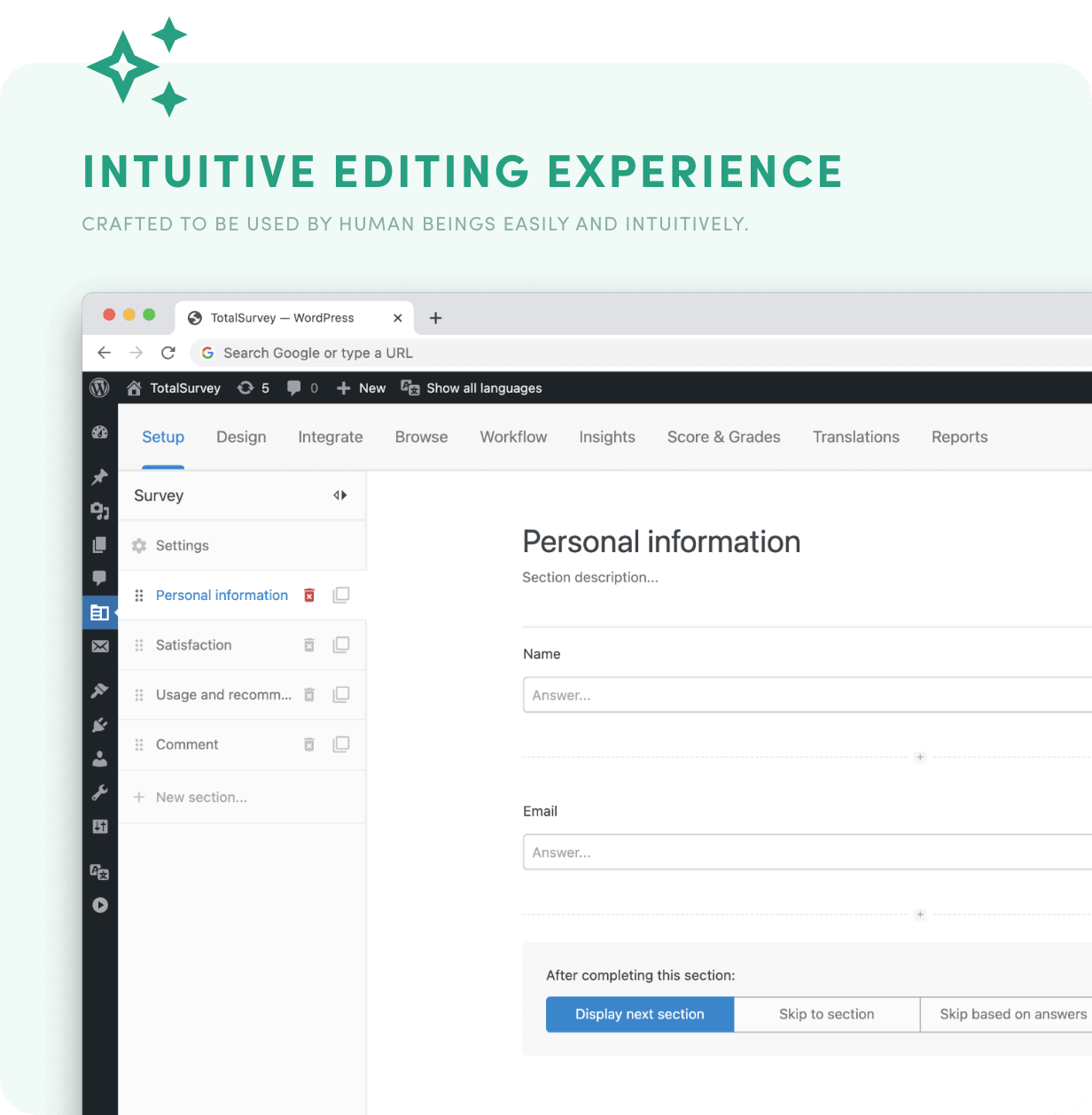Open the updates icon showing 5
Screen dimensions: 1092x1115
point(253,388)
